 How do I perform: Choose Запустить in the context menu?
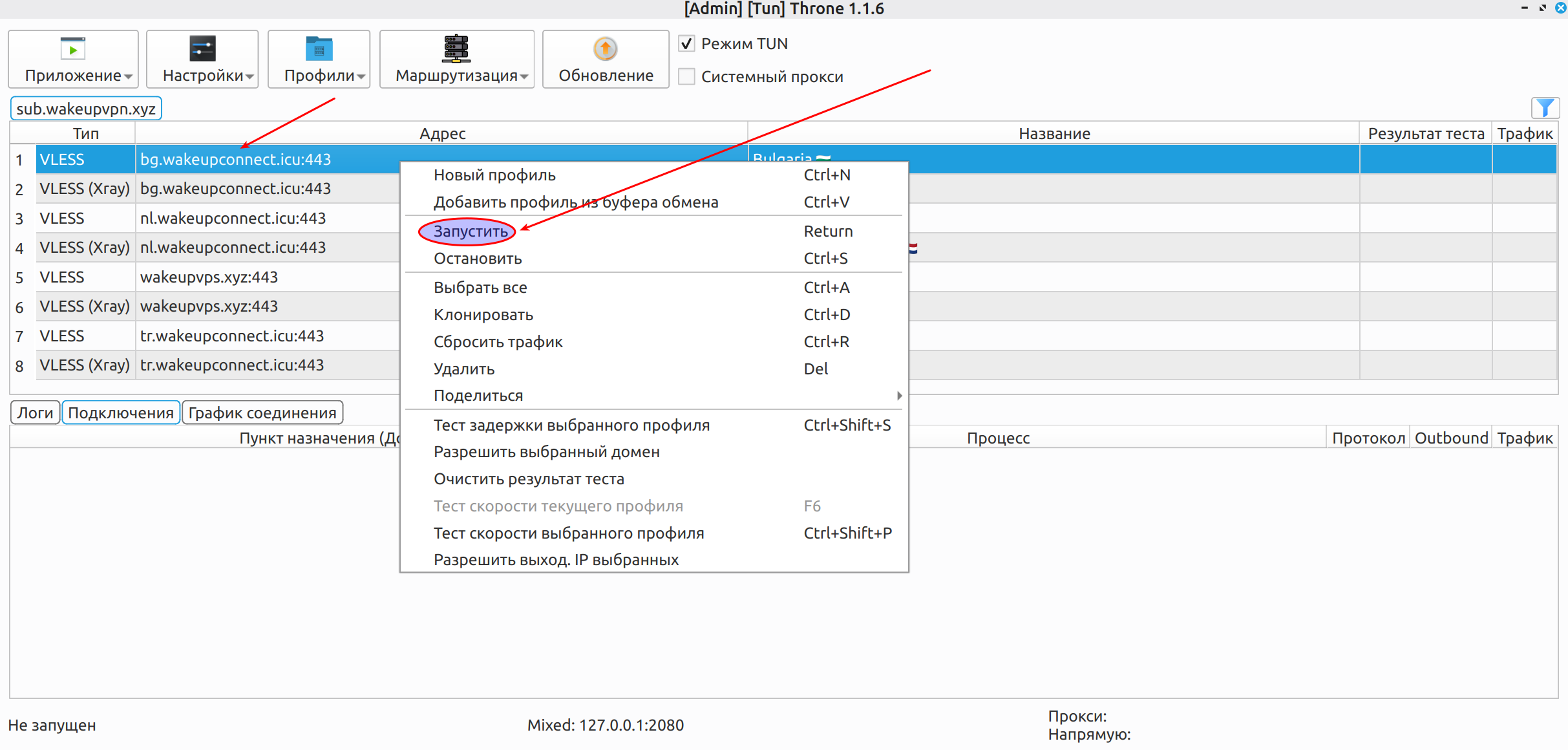point(471,231)
